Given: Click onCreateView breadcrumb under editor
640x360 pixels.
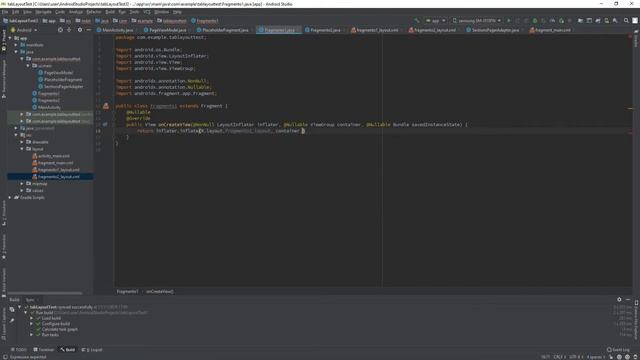Looking at the screenshot, I should (160, 291).
